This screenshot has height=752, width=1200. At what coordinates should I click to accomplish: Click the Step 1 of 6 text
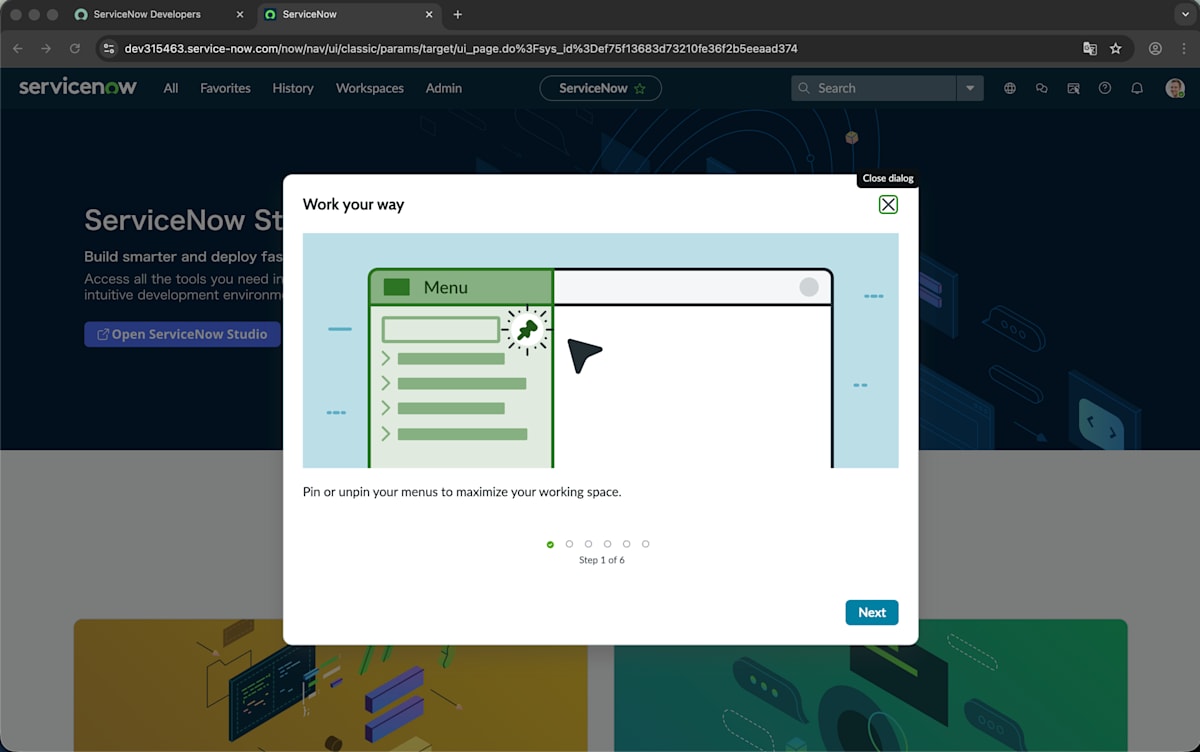601,560
